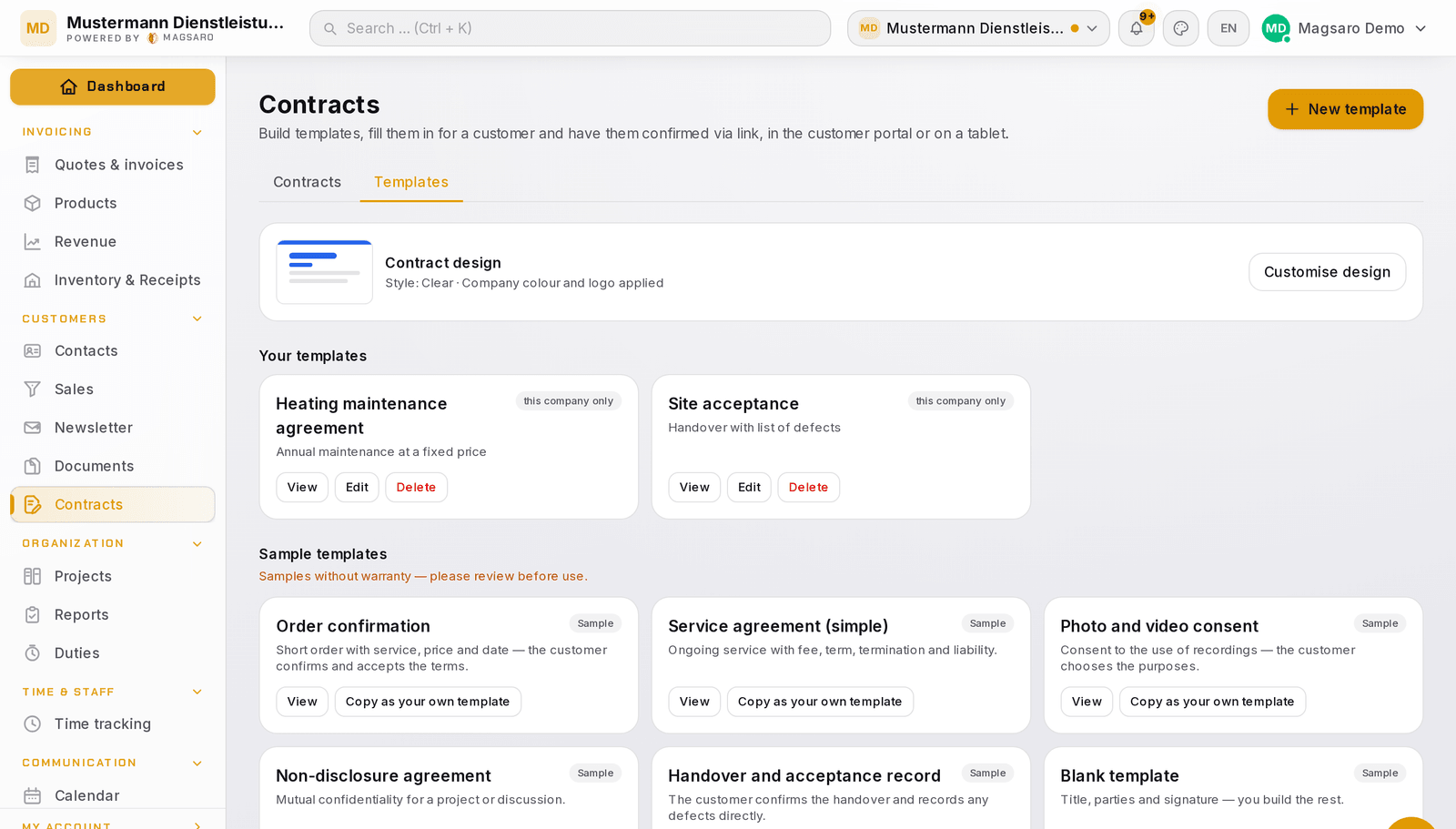Collapse the Customers section chevron
Screen dimensions: 1456x829
197,319
